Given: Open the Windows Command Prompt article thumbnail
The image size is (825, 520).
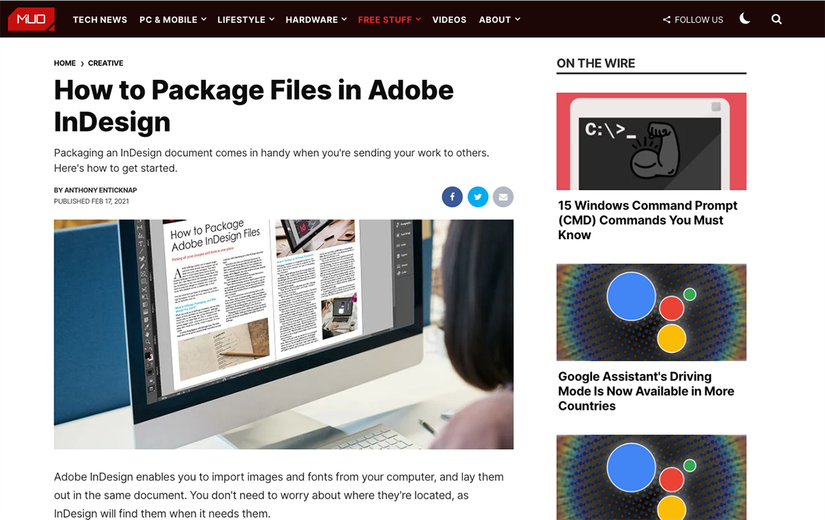Looking at the screenshot, I should [651, 141].
